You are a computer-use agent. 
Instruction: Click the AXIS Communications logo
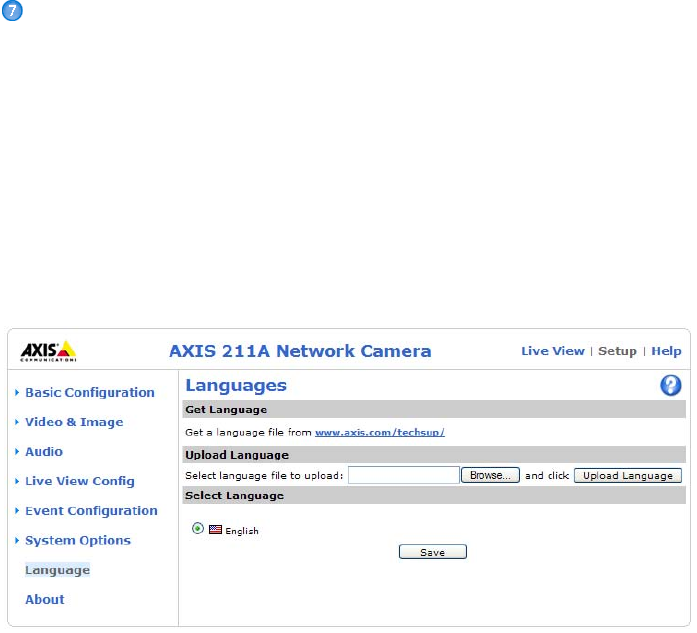(x=48, y=351)
